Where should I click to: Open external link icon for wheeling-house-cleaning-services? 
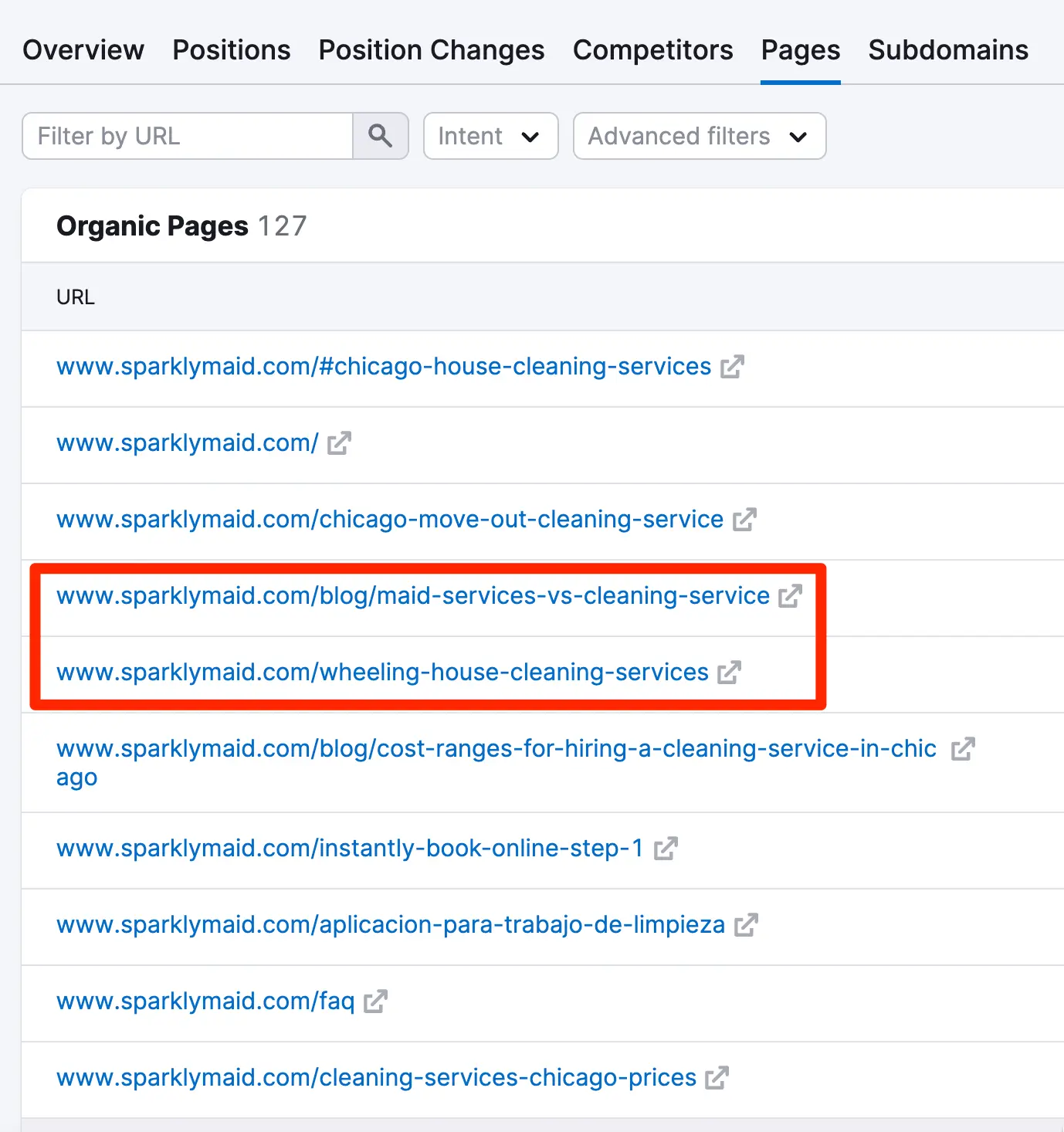(x=729, y=673)
